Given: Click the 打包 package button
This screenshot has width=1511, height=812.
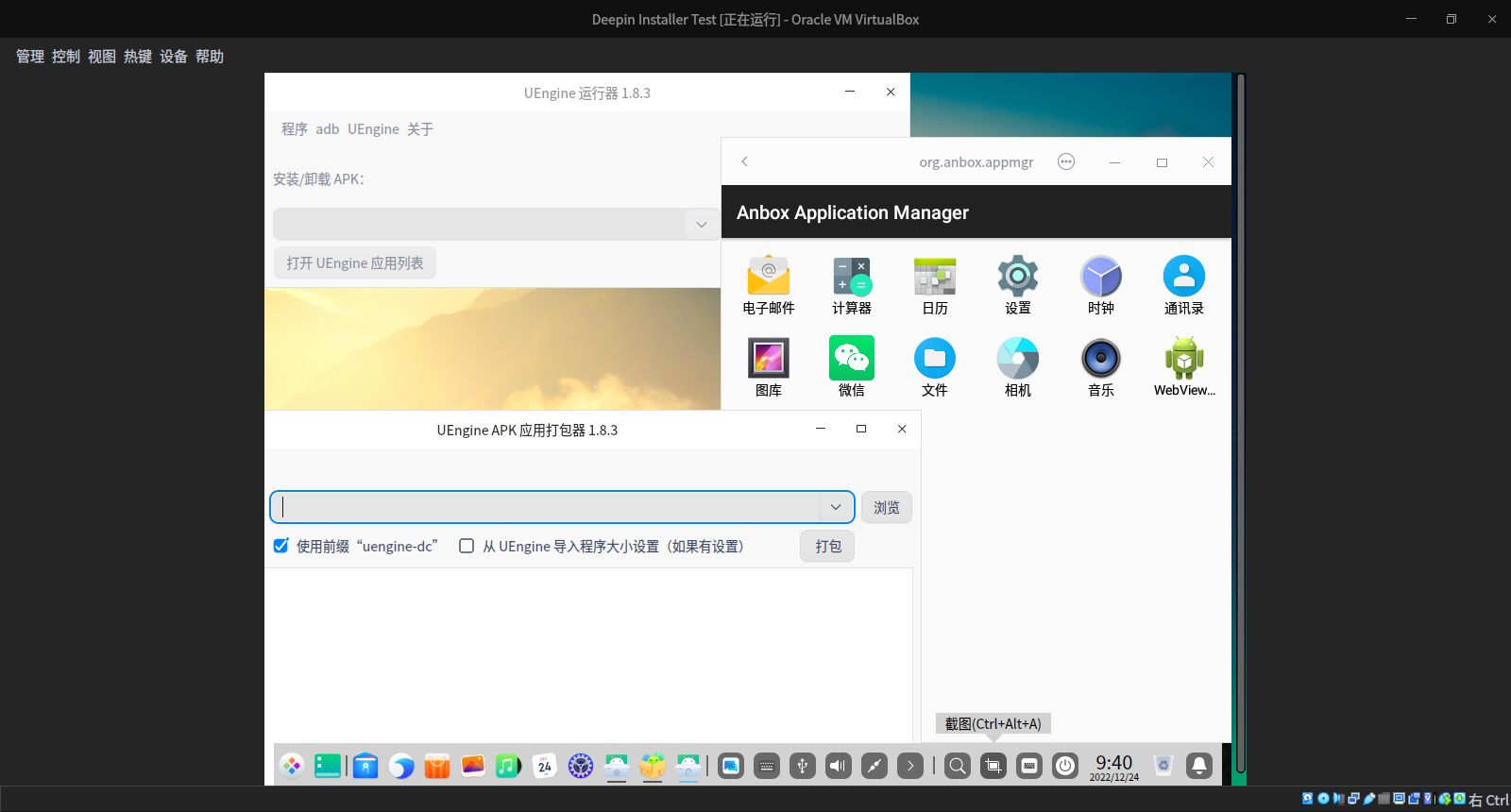Looking at the screenshot, I should click(x=828, y=546).
